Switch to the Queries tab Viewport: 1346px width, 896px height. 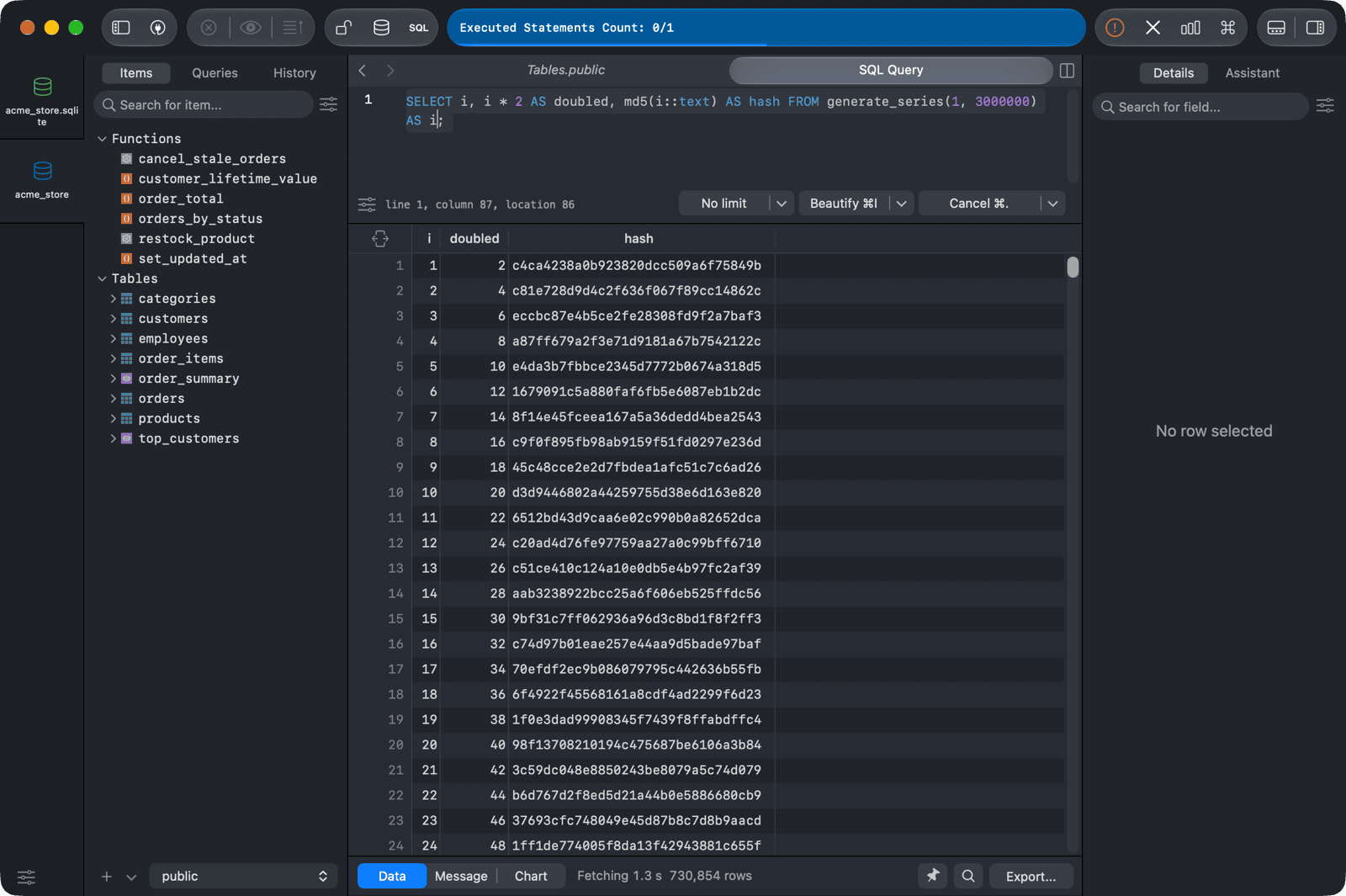coord(215,73)
